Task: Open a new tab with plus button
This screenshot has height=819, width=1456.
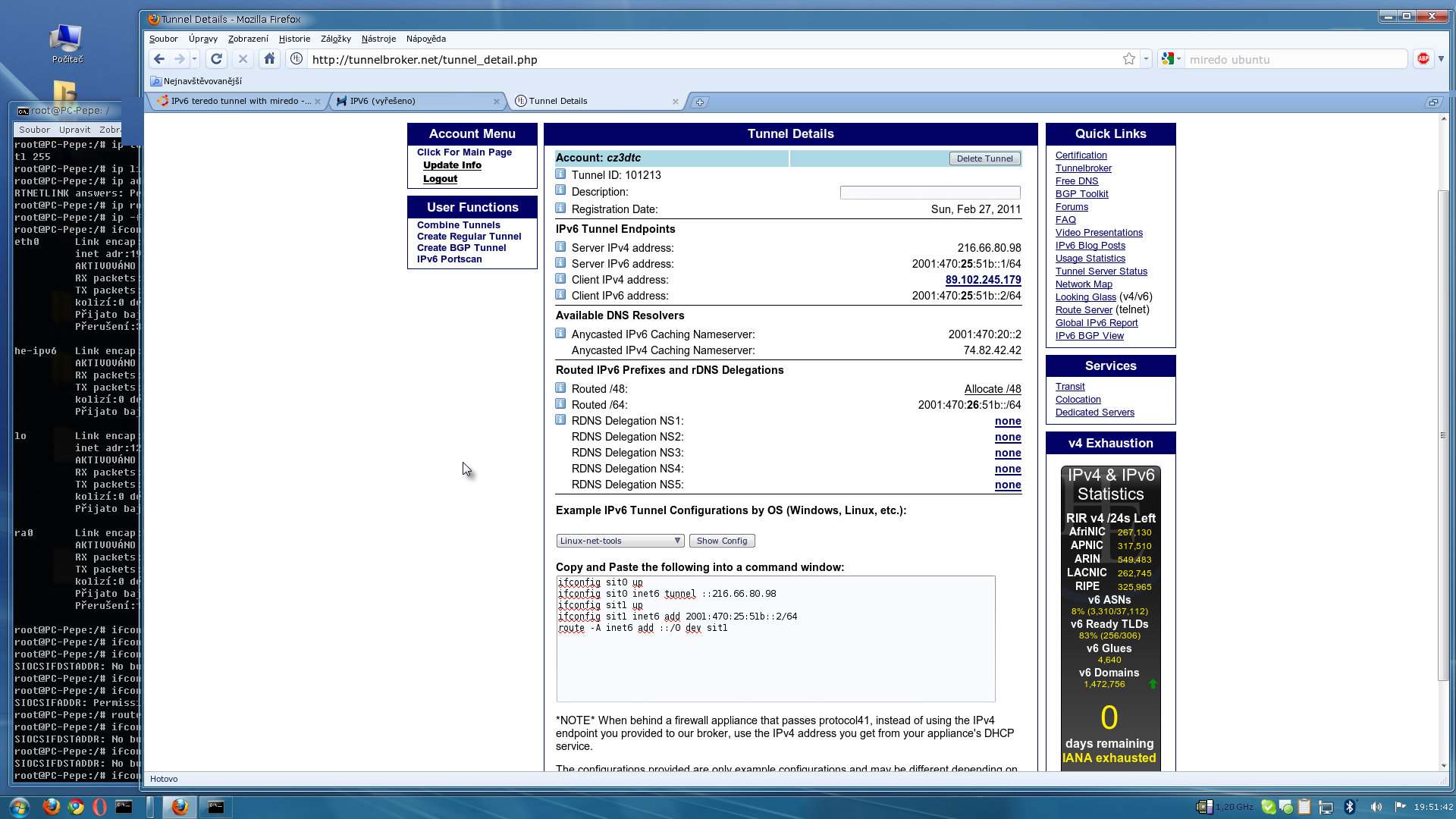Action: pos(699,102)
